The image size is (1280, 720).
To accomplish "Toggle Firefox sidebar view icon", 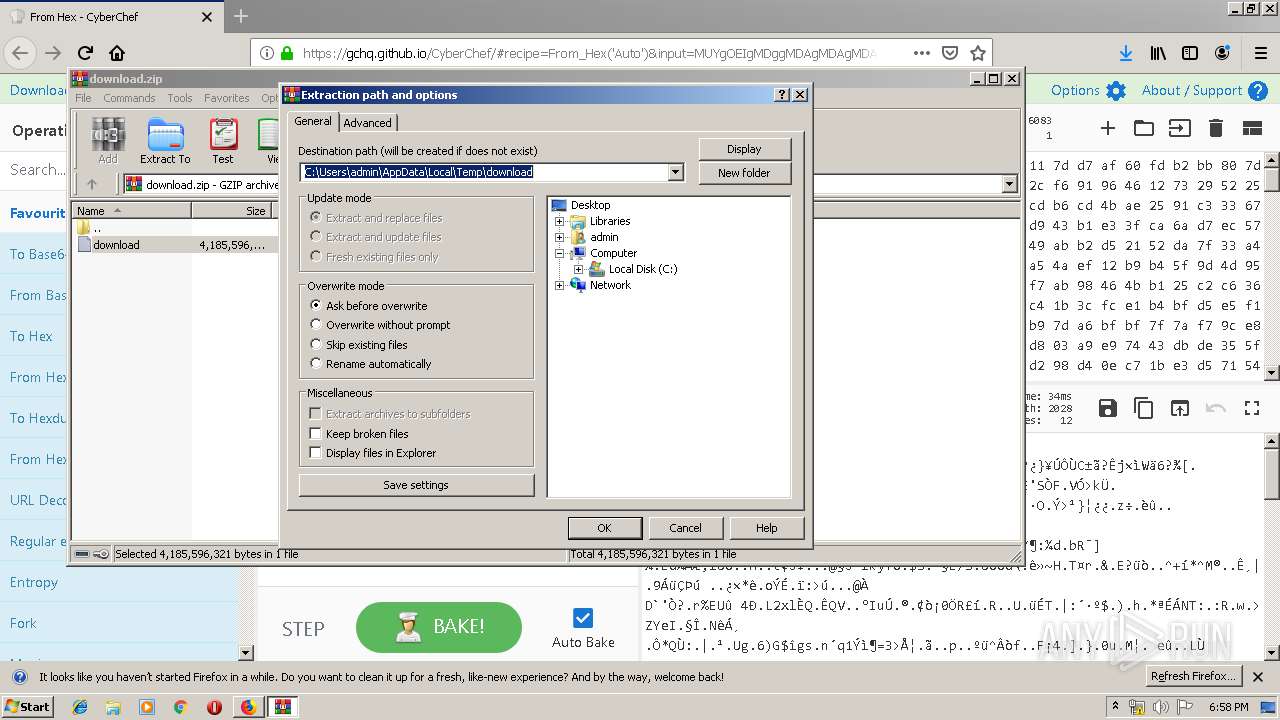I will (1190, 53).
